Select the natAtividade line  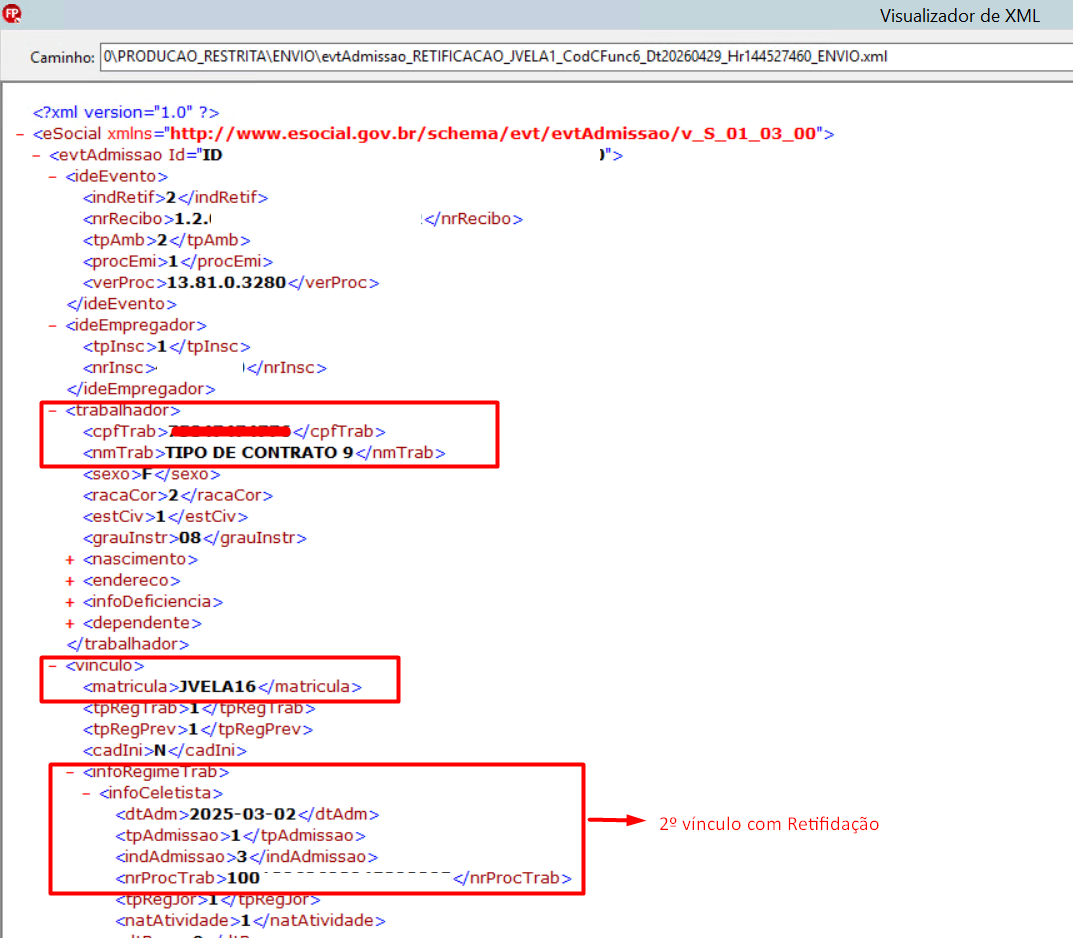(x=251, y=920)
